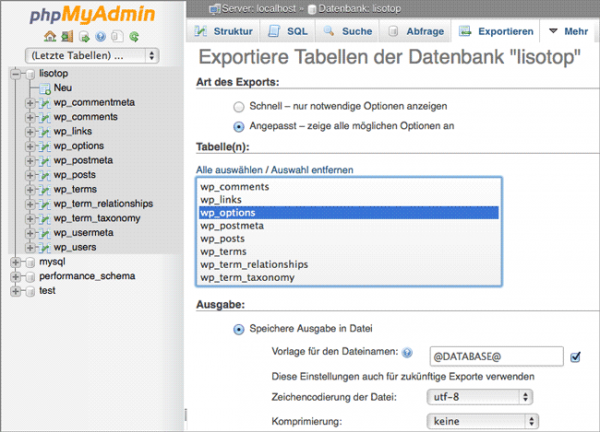Select wp_comments in tables list
Image resolution: width=600 pixels, height=432 pixels.
pos(349,187)
